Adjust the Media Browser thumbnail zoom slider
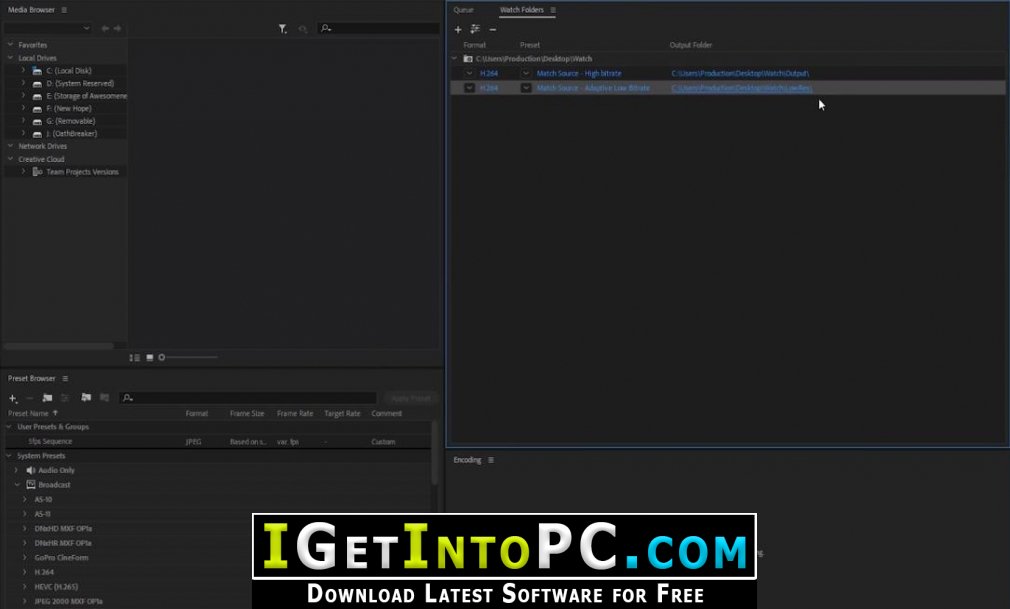This screenshot has height=609, width=1010. pos(187,358)
